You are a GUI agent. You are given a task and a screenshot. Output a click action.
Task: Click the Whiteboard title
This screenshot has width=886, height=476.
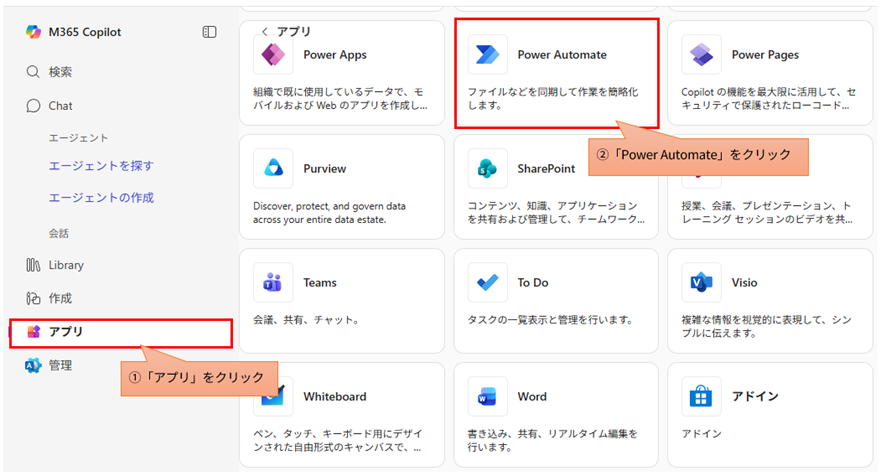point(335,397)
